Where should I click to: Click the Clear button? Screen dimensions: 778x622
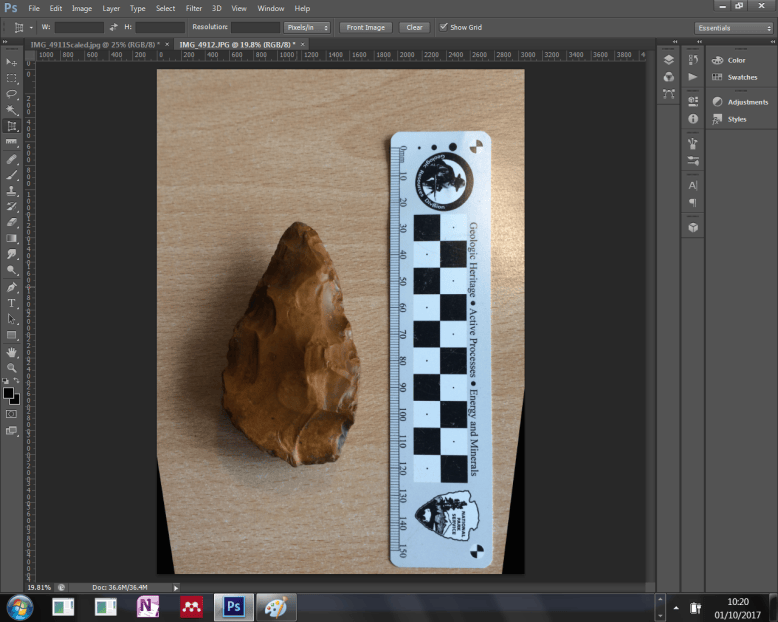pos(414,27)
